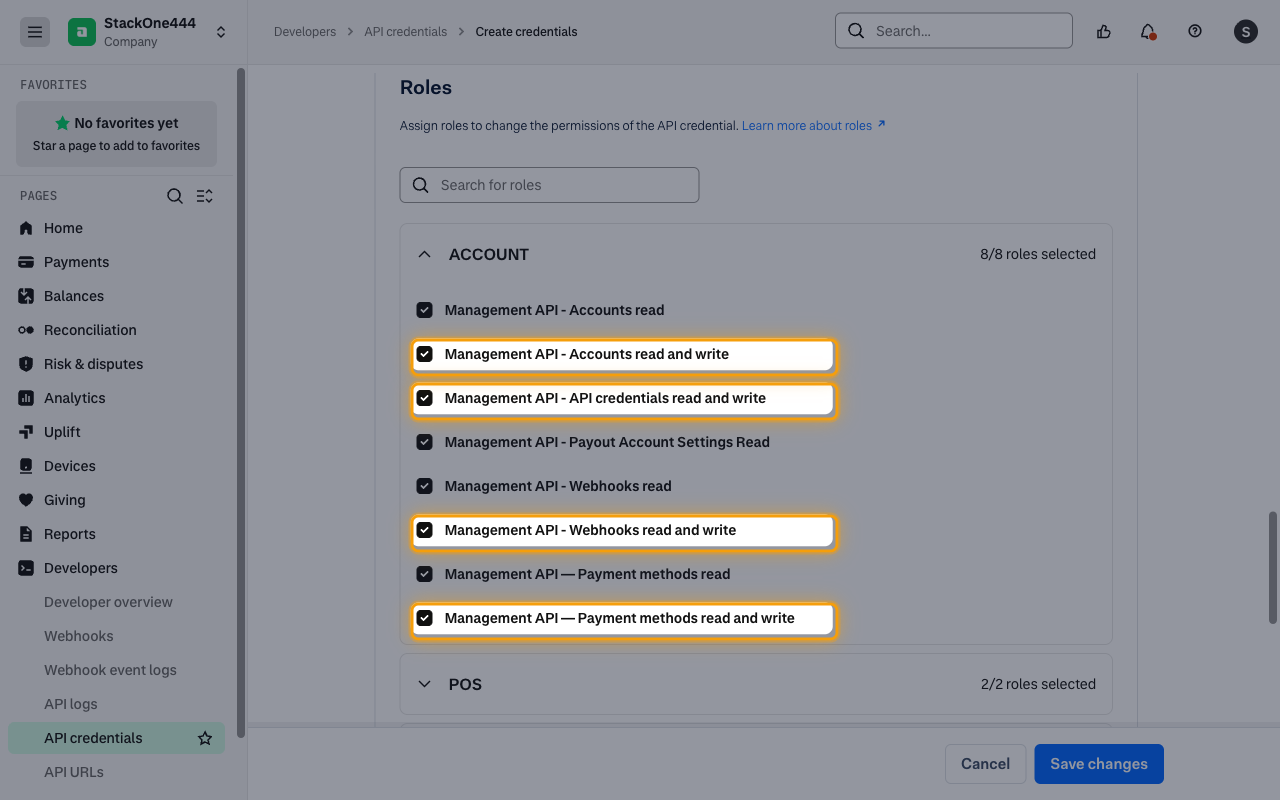1280x800 pixels.
Task: Click the thumbs-up feedback icon
Action: pyautogui.click(x=1104, y=32)
